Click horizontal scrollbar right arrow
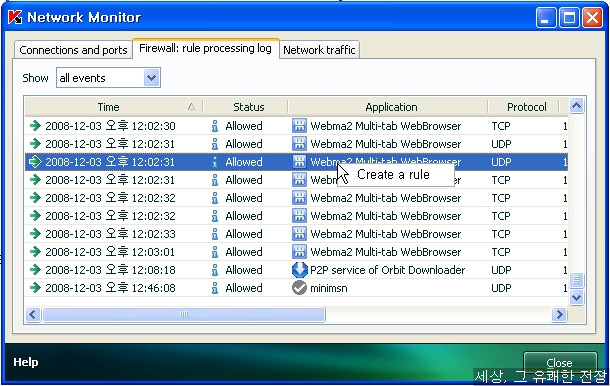 pos(559,314)
